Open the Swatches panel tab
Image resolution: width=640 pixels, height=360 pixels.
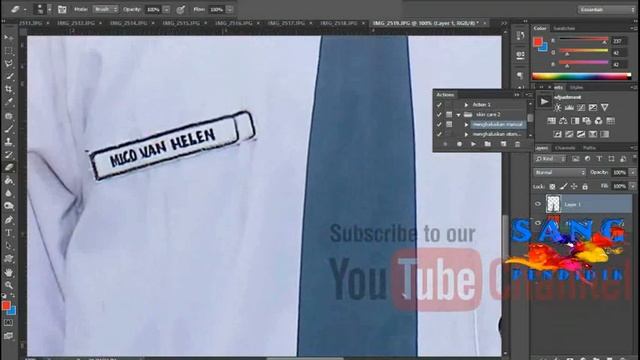[564, 28]
